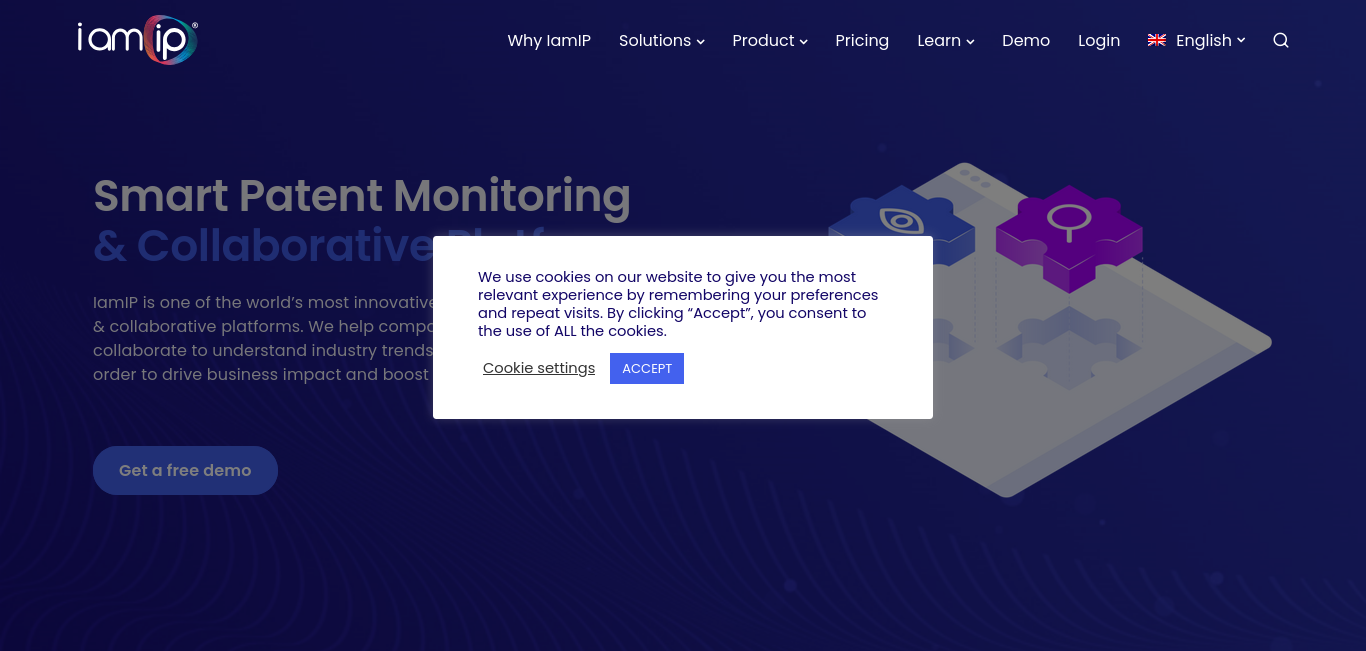Click the UK flag icon
The image size is (1366, 651).
click(1157, 40)
